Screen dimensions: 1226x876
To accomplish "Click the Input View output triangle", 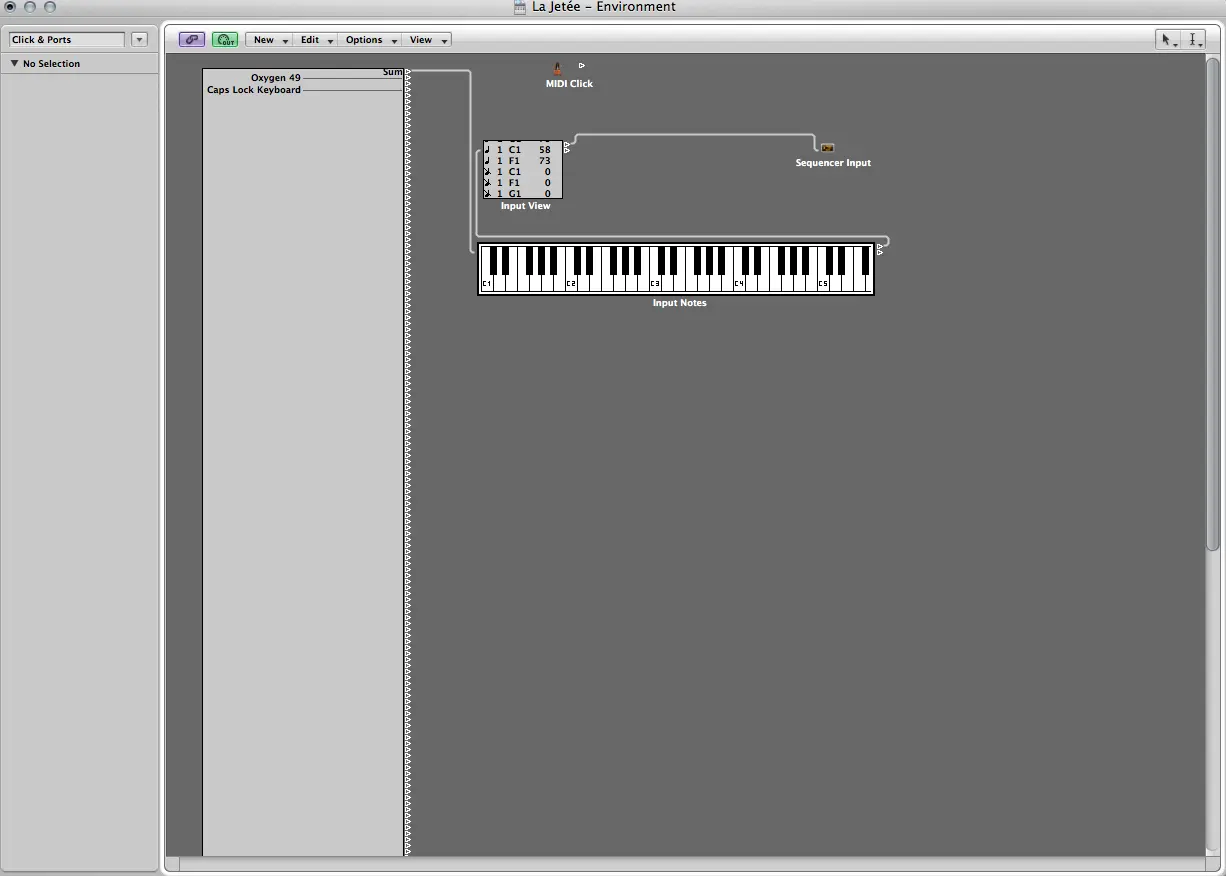I will (x=567, y=145).
